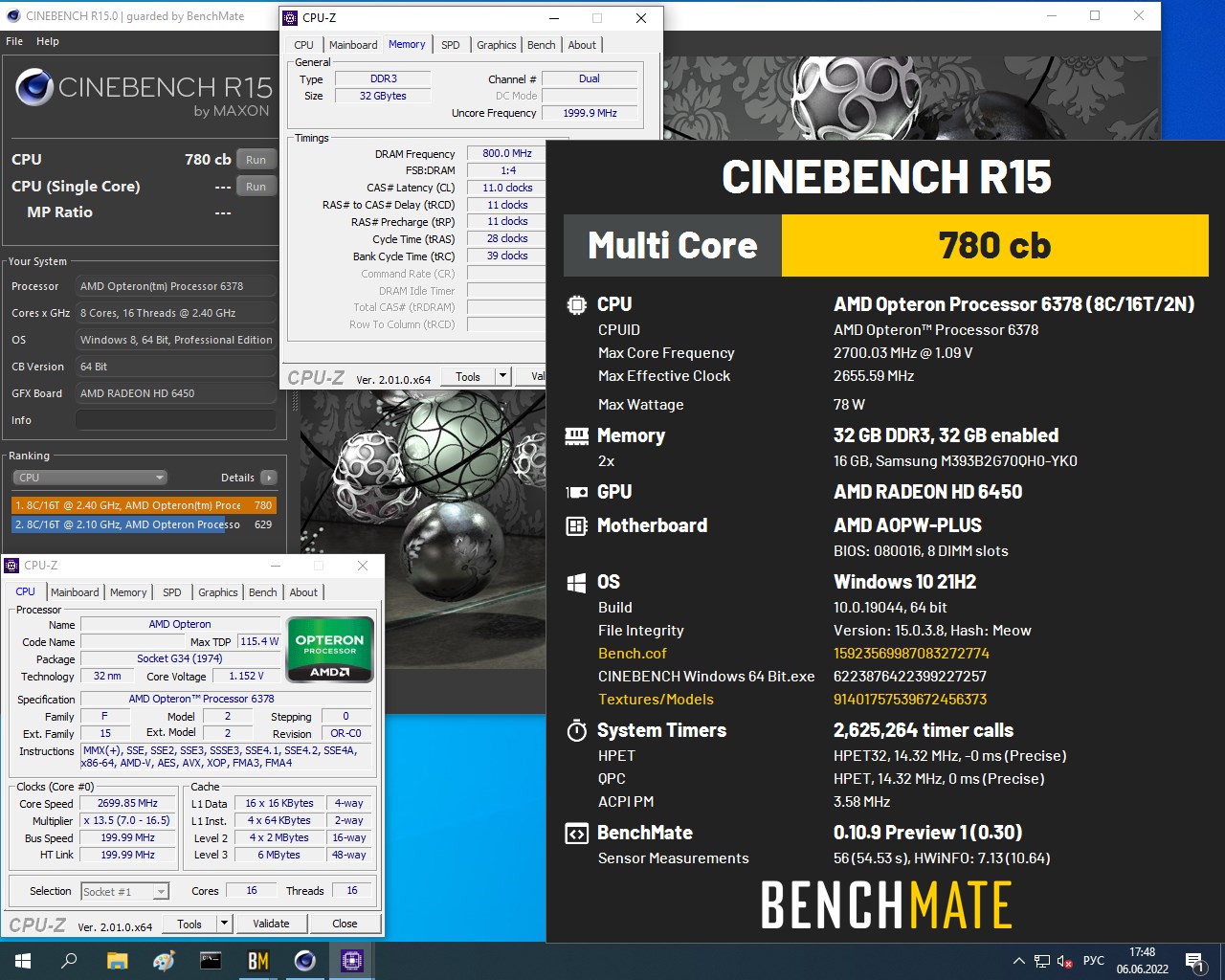The width and height of the screenshot is (1225, 980).
Task: Click DRAM Frequency value 800.0 MHz
Action: [506, 153]
